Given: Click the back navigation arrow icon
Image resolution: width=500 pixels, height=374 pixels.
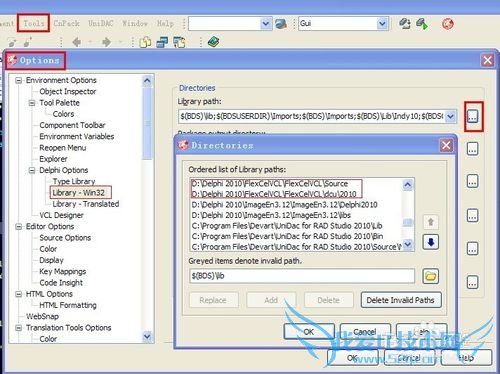Looking at the screenshot, I should click(77, 42).
